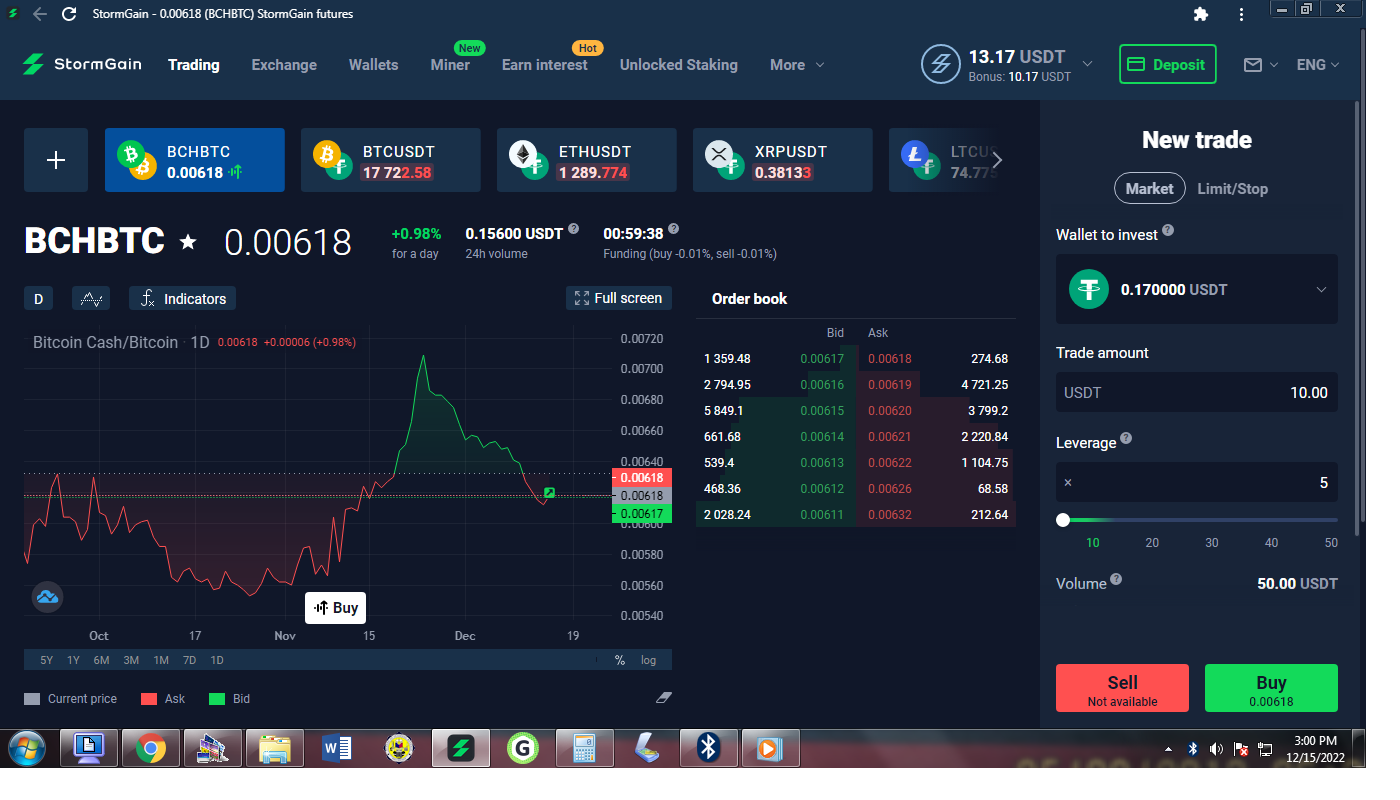This screenshot has width=1400, height=800.
Task: Click the red Sell button
Action: [x=1122, y=688]
